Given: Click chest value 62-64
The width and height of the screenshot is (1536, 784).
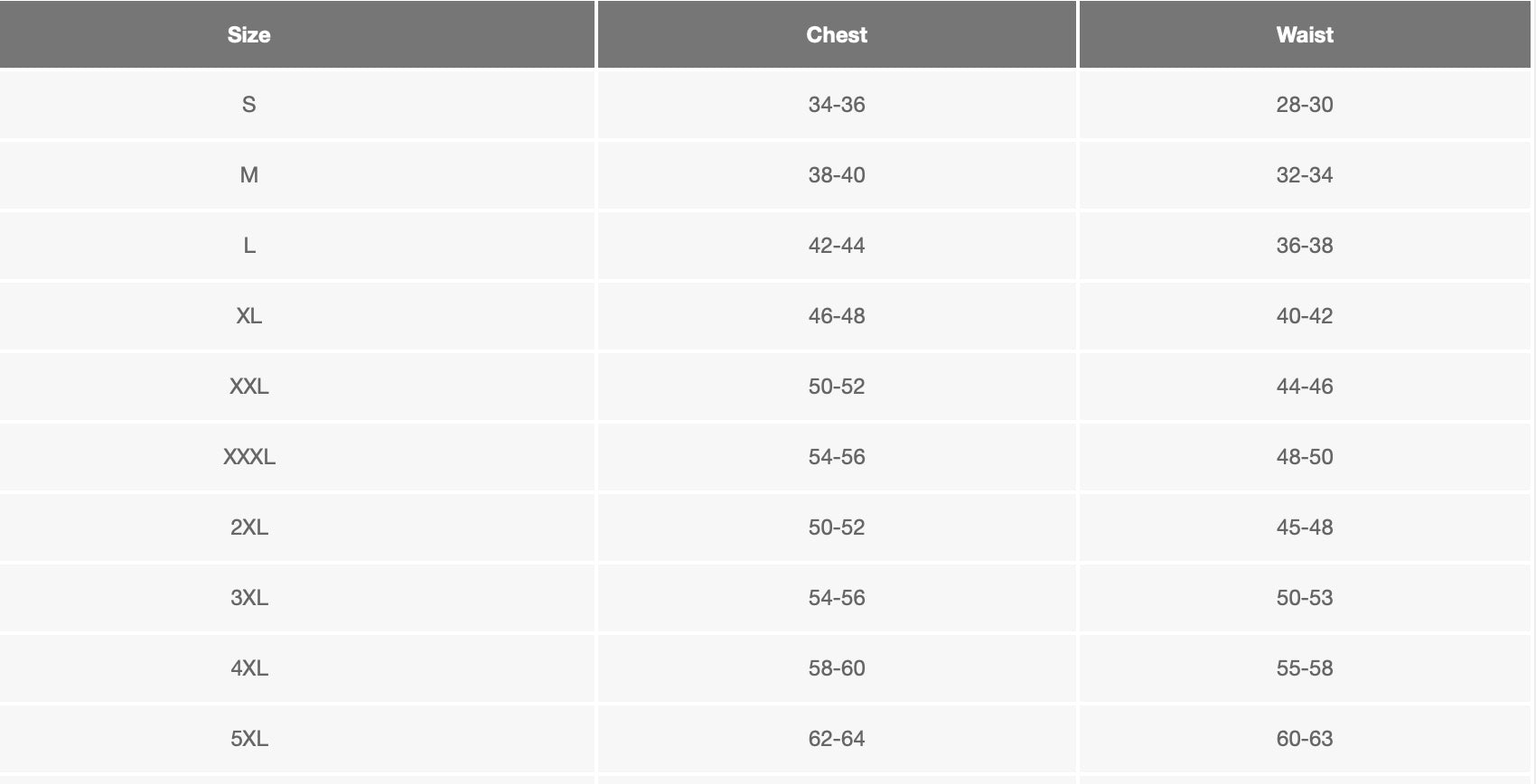Looking at the screenshot, I should (837, 739).
